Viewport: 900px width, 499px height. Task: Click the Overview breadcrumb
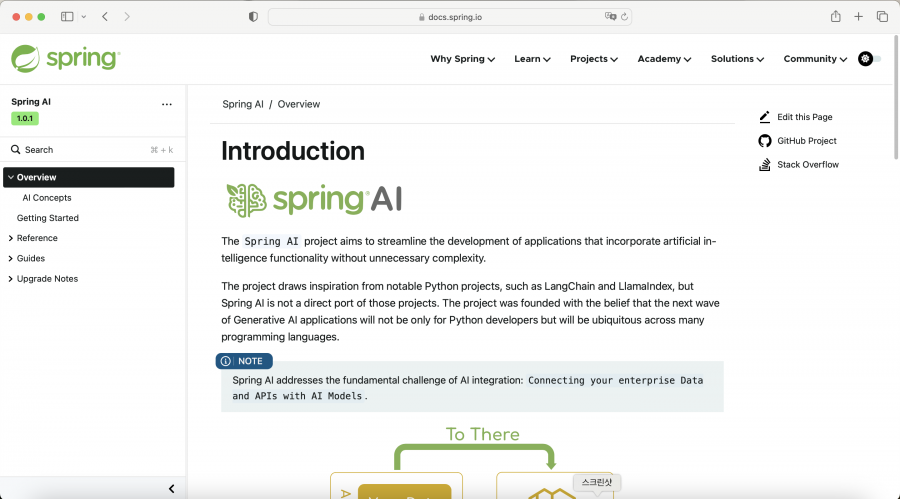point(299,104)
